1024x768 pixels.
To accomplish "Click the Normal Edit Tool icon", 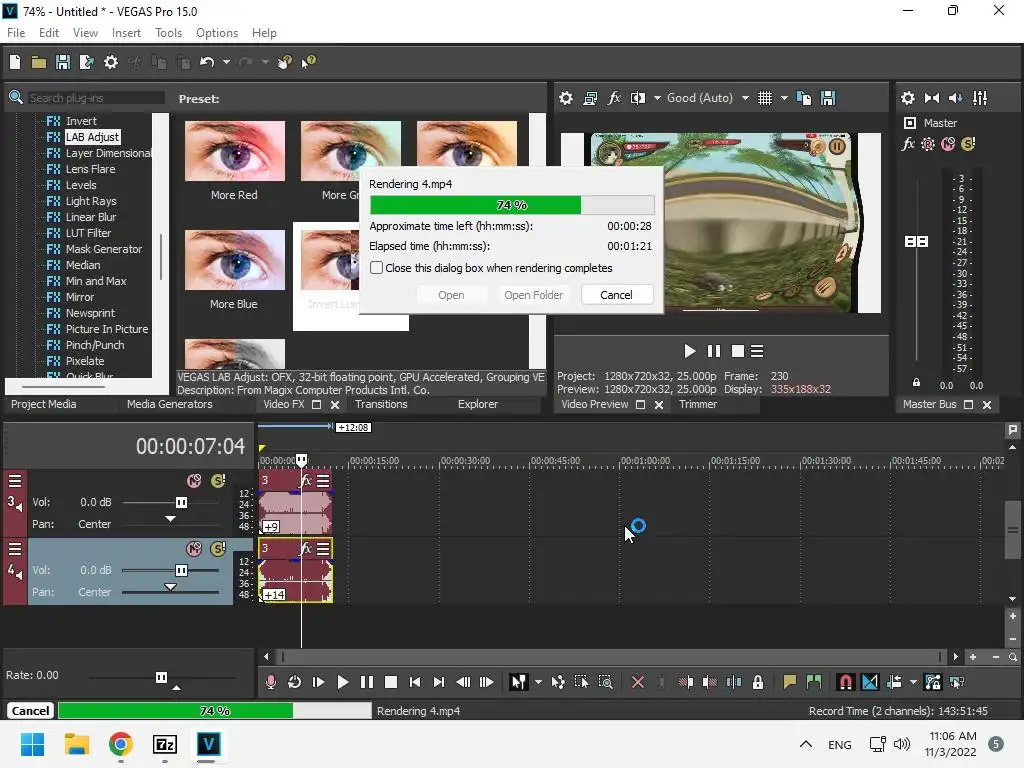I will 519,682.
